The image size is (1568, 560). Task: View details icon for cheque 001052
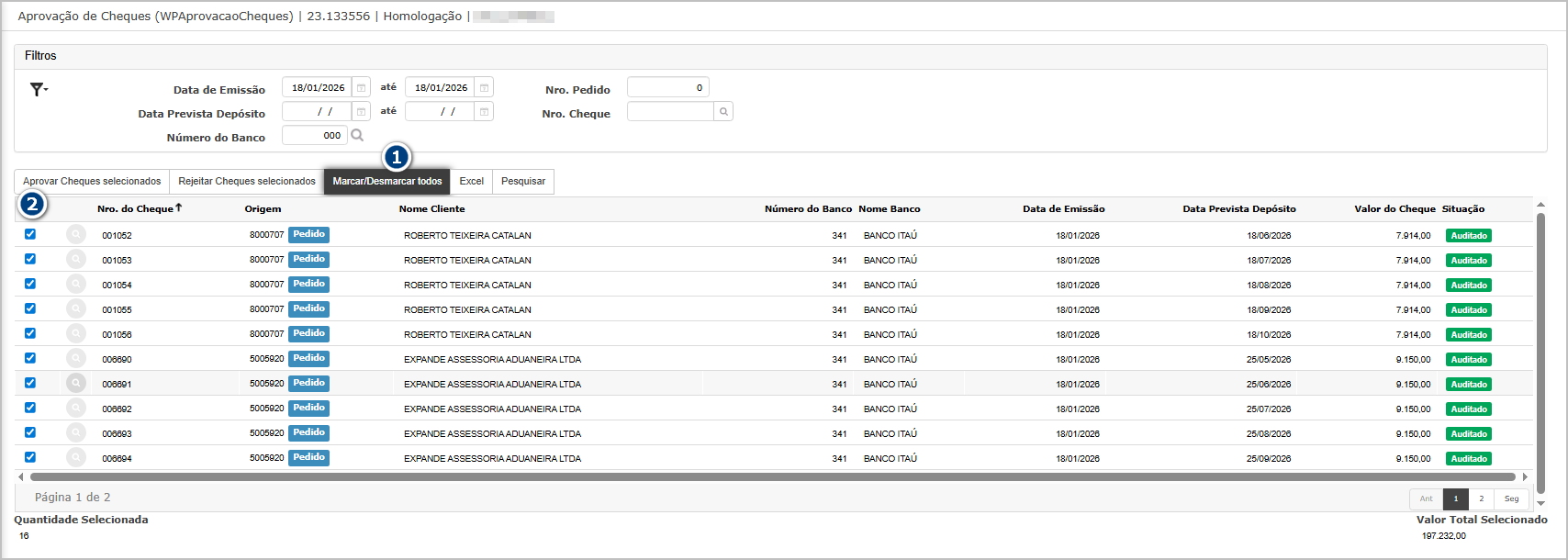(x=76, y=235)
